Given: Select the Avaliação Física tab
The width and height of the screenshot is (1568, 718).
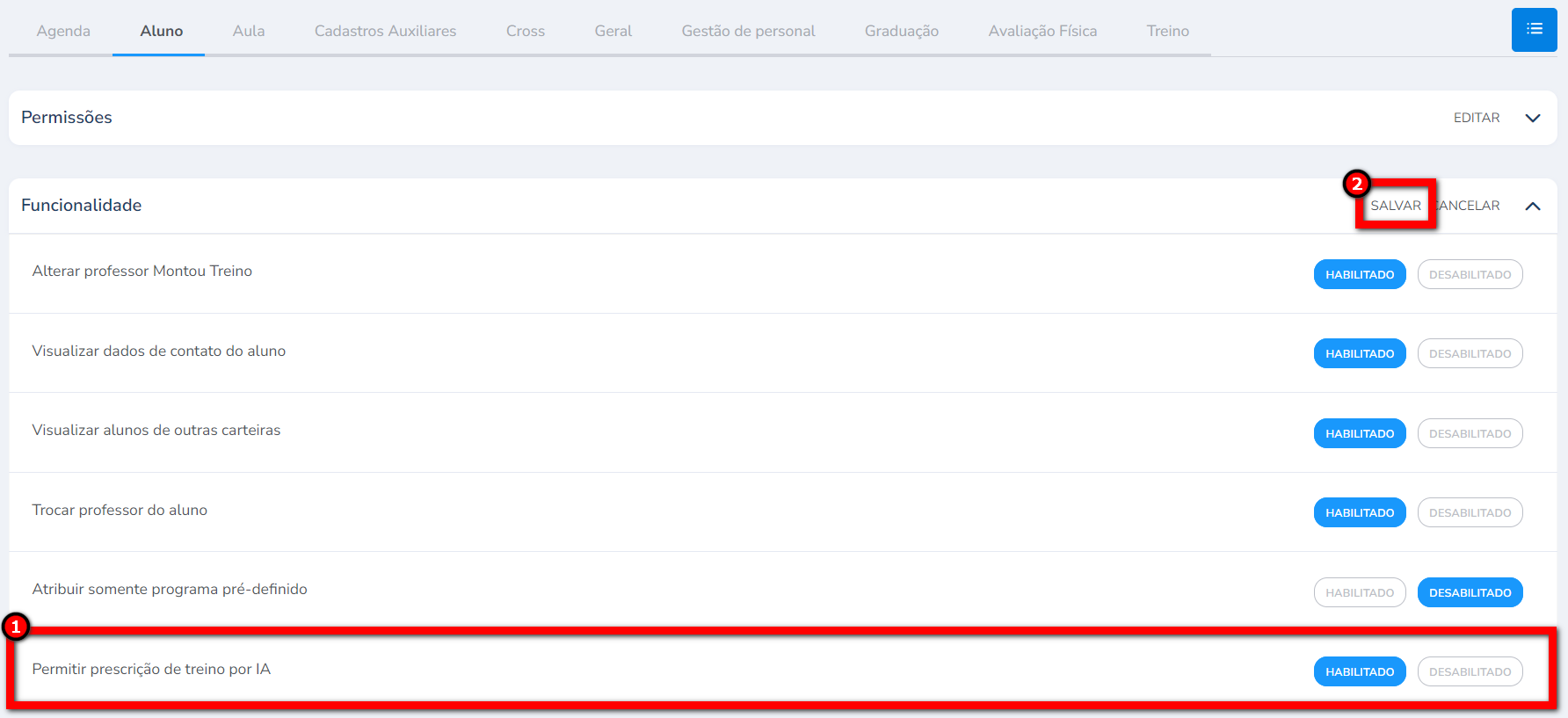Looking at the screenshot, I should 1042,31.
